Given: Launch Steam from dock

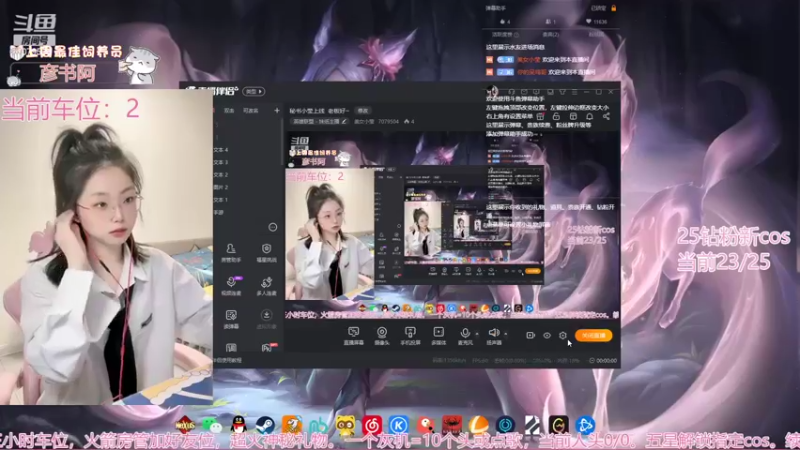Looking at the screenshot, I should (265, 424).
